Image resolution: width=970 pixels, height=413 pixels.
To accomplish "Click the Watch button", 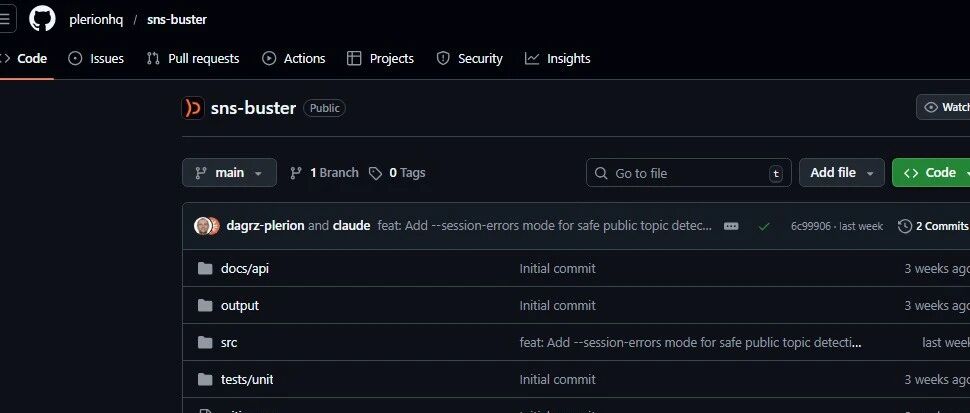I will tap(943, 108).
